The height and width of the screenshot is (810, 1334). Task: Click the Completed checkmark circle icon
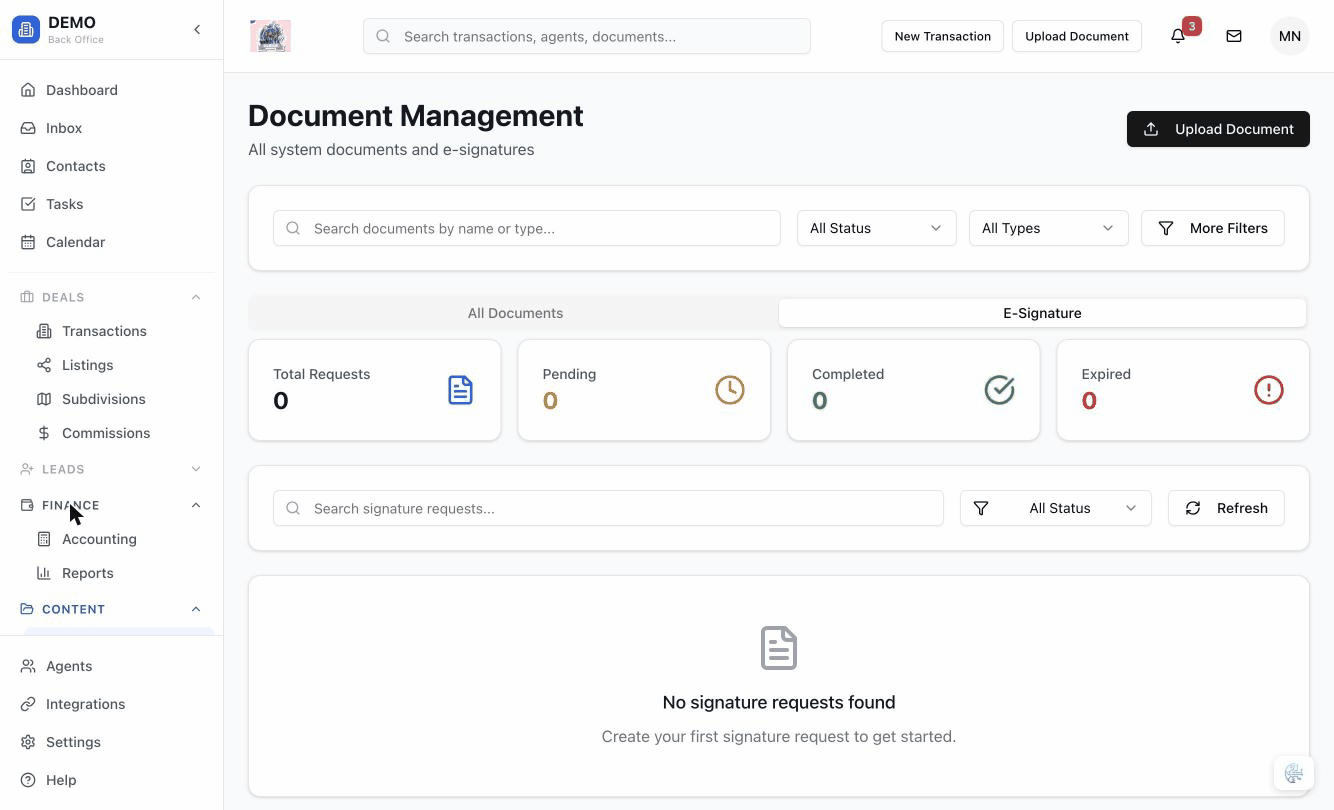click(999, 390)
